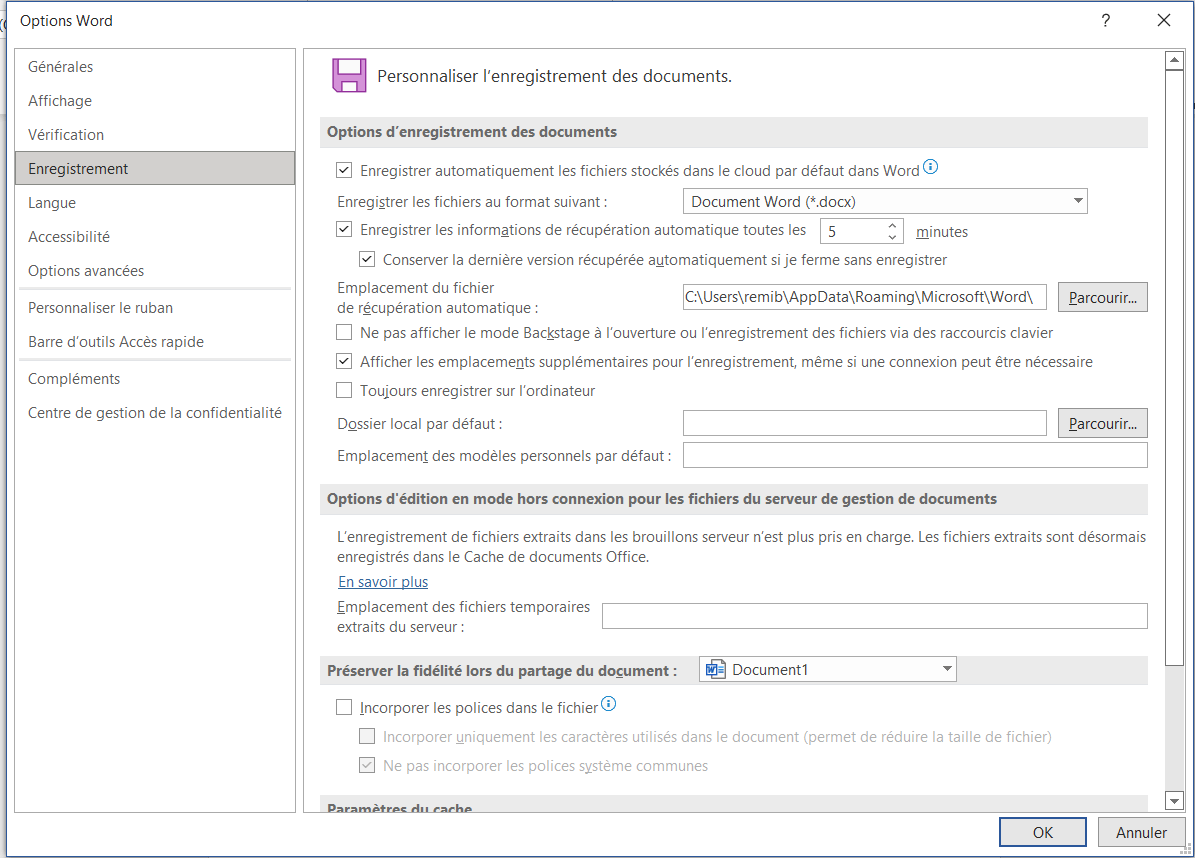Open Barre d'outils Accès rapide category
Viewport: 1195px width, 858px height.
pos(155,342)
